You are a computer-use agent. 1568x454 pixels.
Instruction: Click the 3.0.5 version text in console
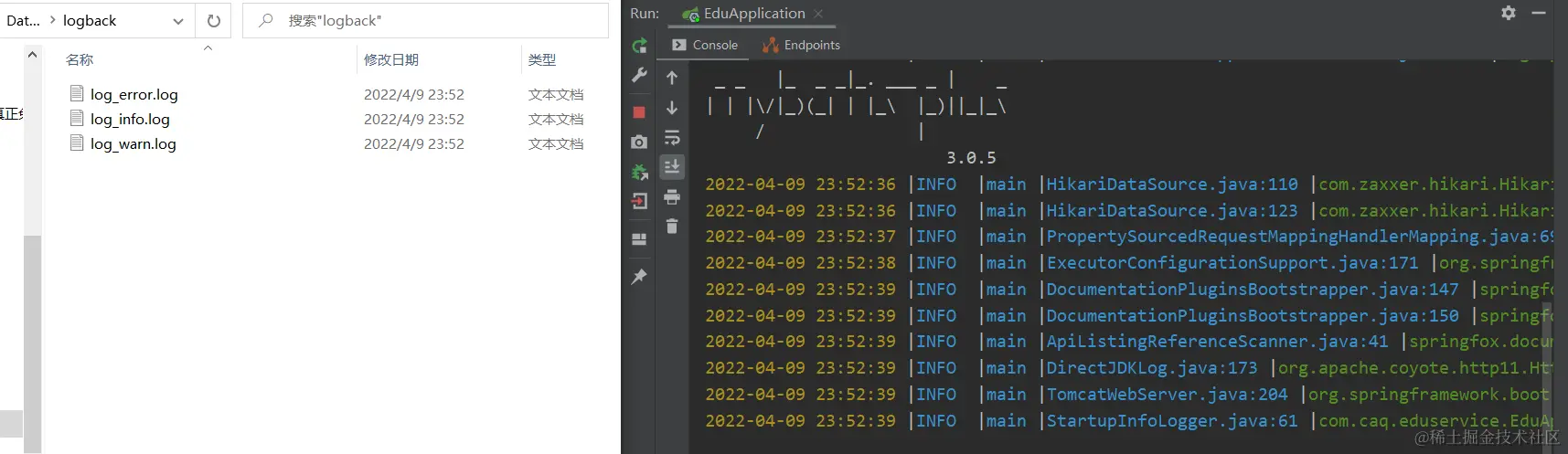[971, 158]
